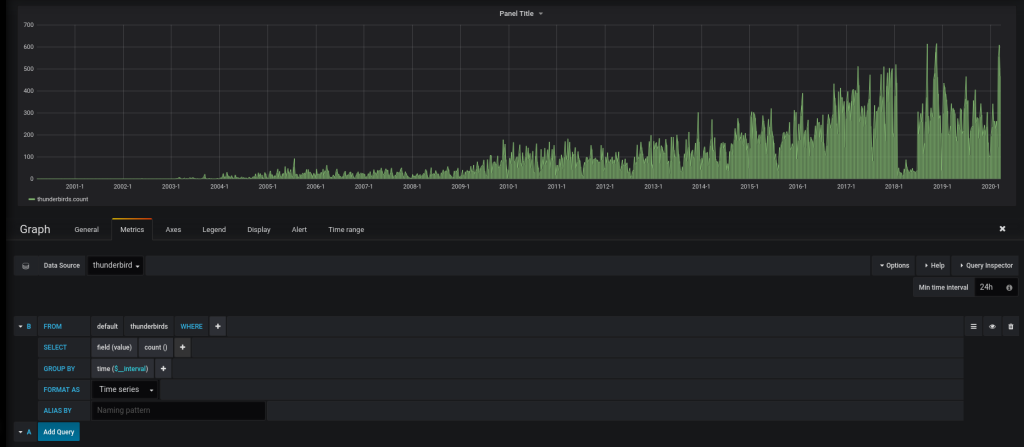
Task: Click the Add Query button
Action: tap(59, 432)
